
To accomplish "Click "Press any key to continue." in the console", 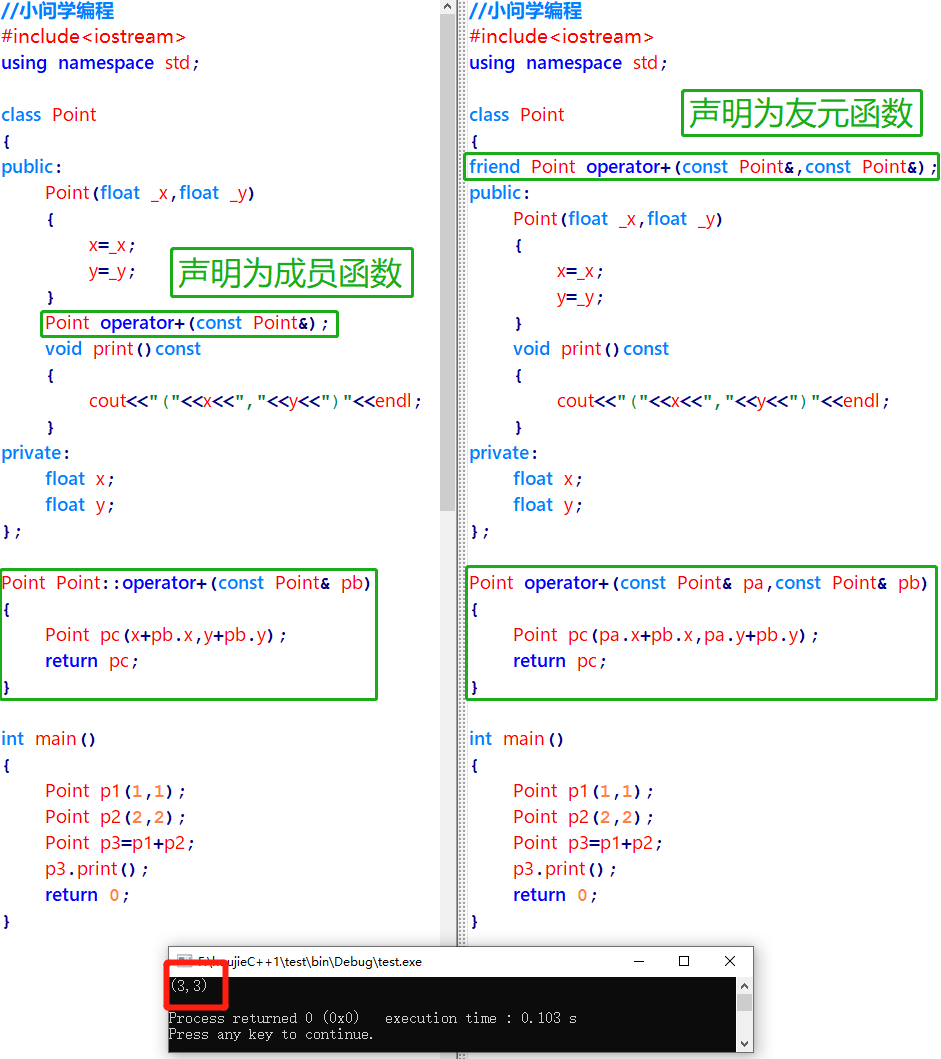I will pos(270,1034).
